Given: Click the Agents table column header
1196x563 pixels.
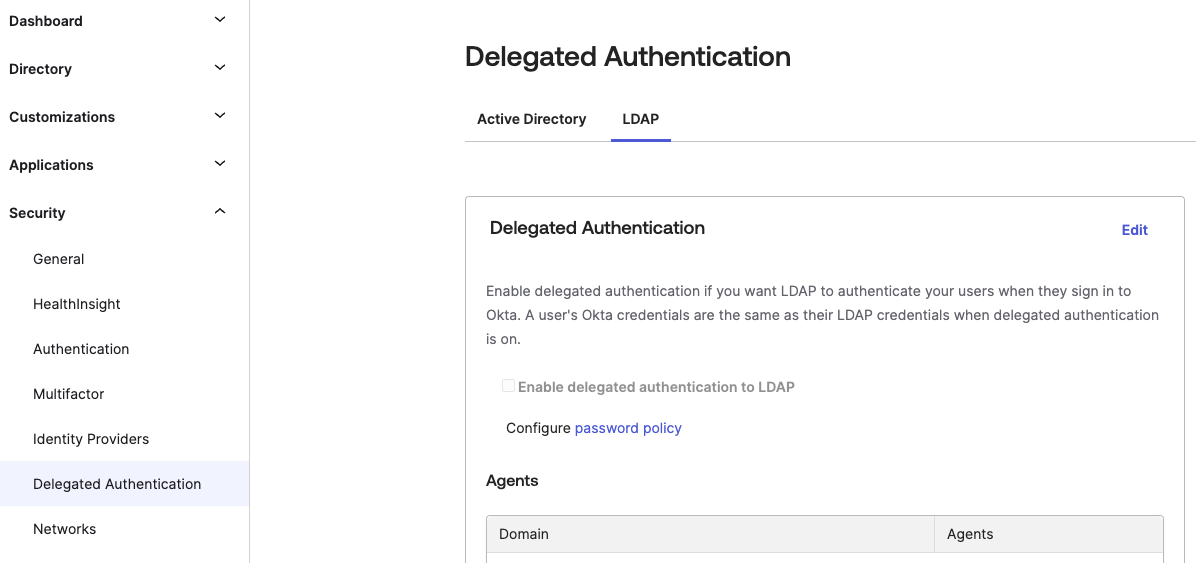Looking at the screenshot, I should pyautogui.click(x=970, y=534).
